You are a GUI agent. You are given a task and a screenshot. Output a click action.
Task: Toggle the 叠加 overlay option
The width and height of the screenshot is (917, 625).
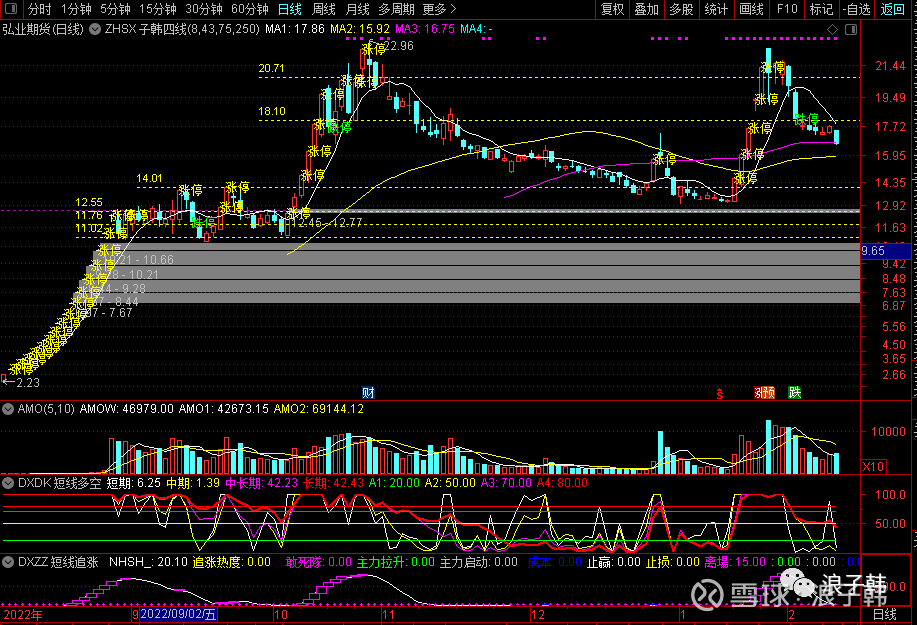tap(646, 9)
